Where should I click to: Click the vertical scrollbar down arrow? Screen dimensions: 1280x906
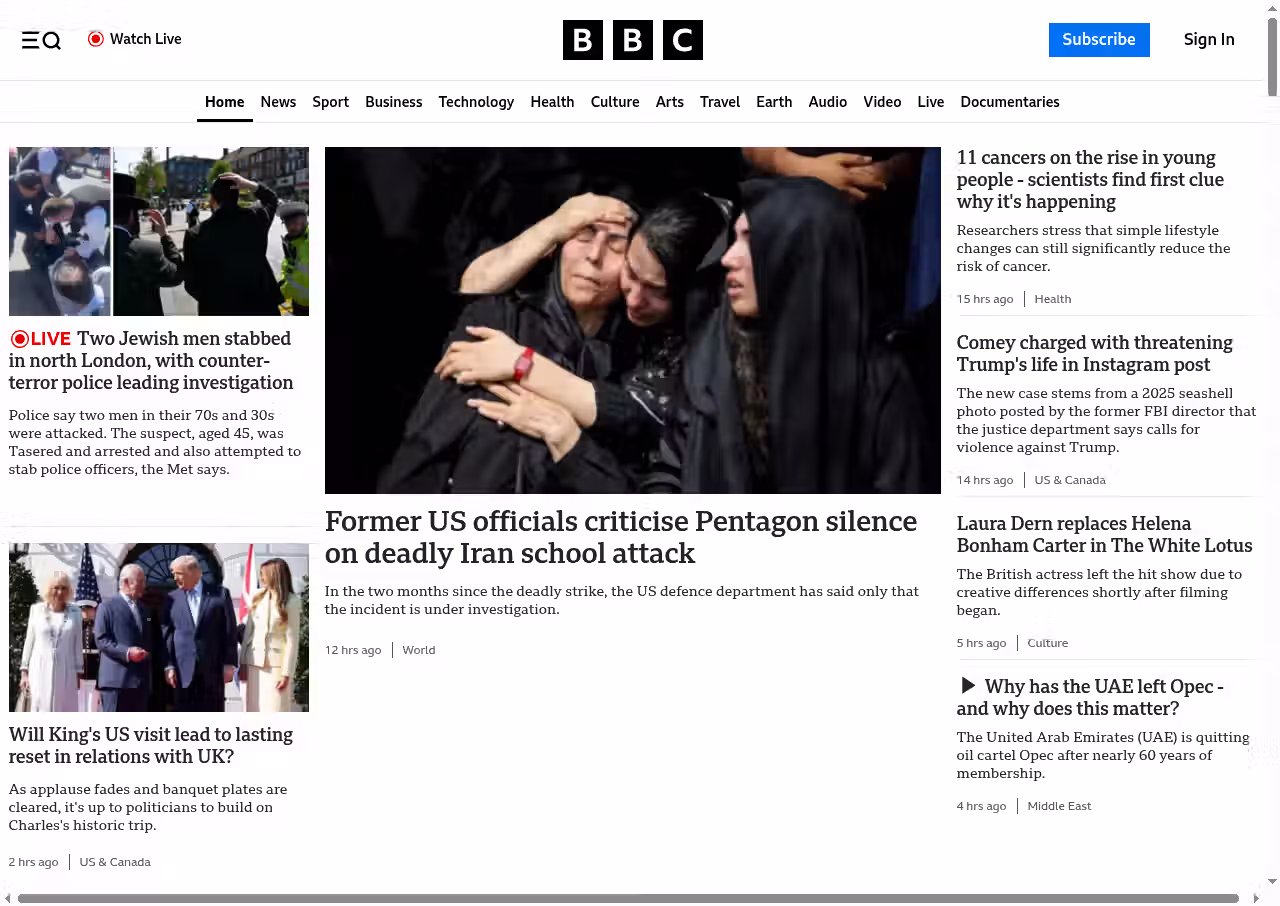[1272, 882]
